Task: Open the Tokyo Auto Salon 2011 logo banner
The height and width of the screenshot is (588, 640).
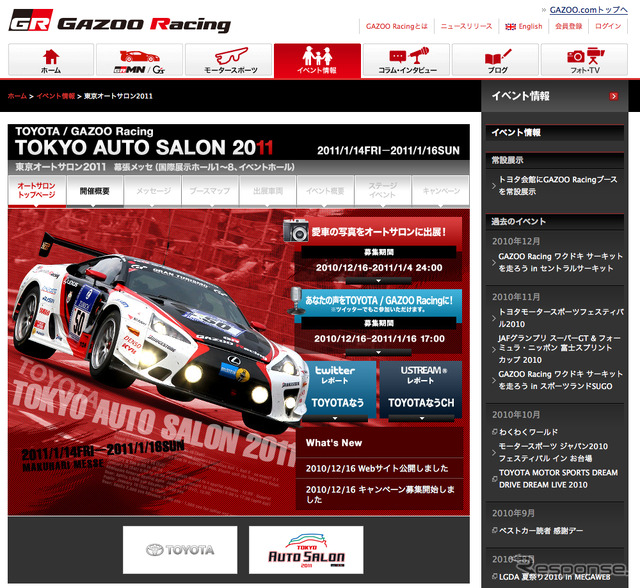Action: [x=306, y=550]
